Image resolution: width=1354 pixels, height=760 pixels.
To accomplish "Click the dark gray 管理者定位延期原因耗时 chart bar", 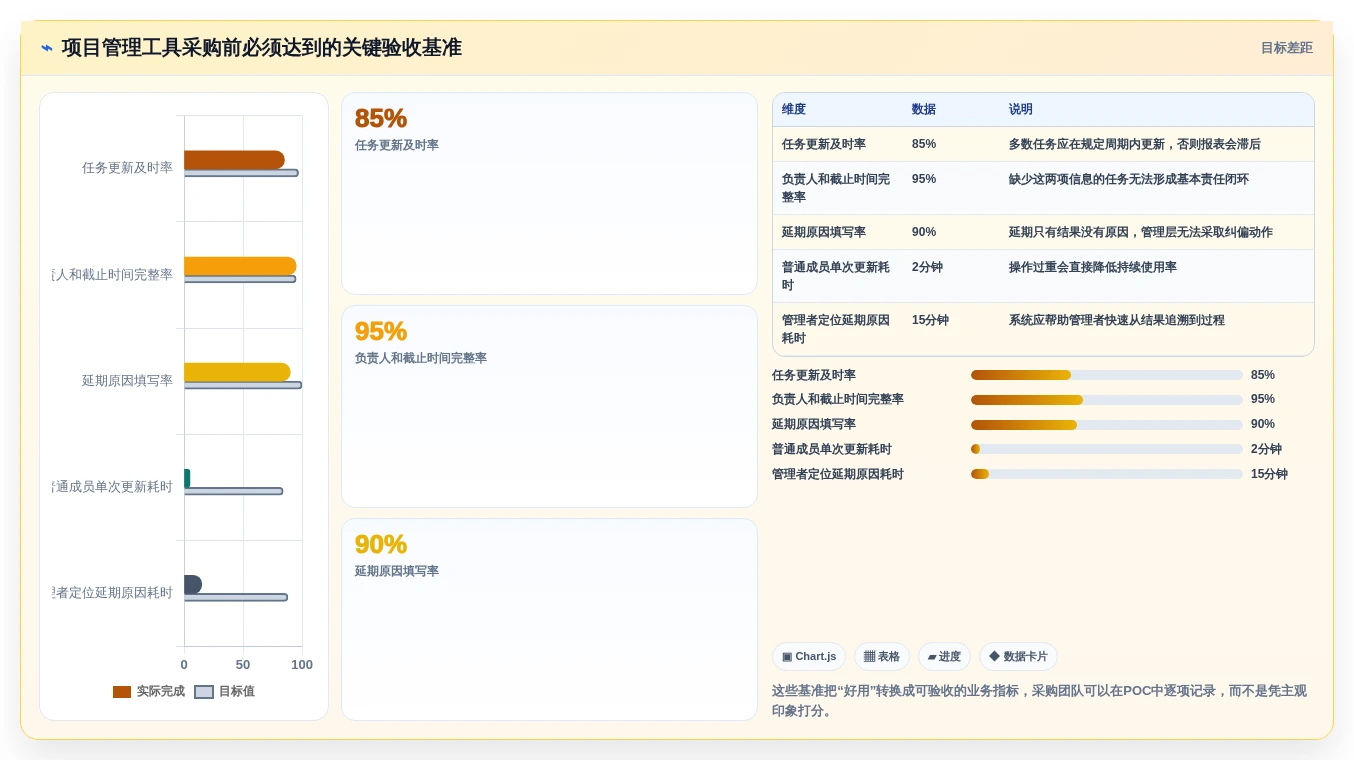I will (x=193, y=584).
